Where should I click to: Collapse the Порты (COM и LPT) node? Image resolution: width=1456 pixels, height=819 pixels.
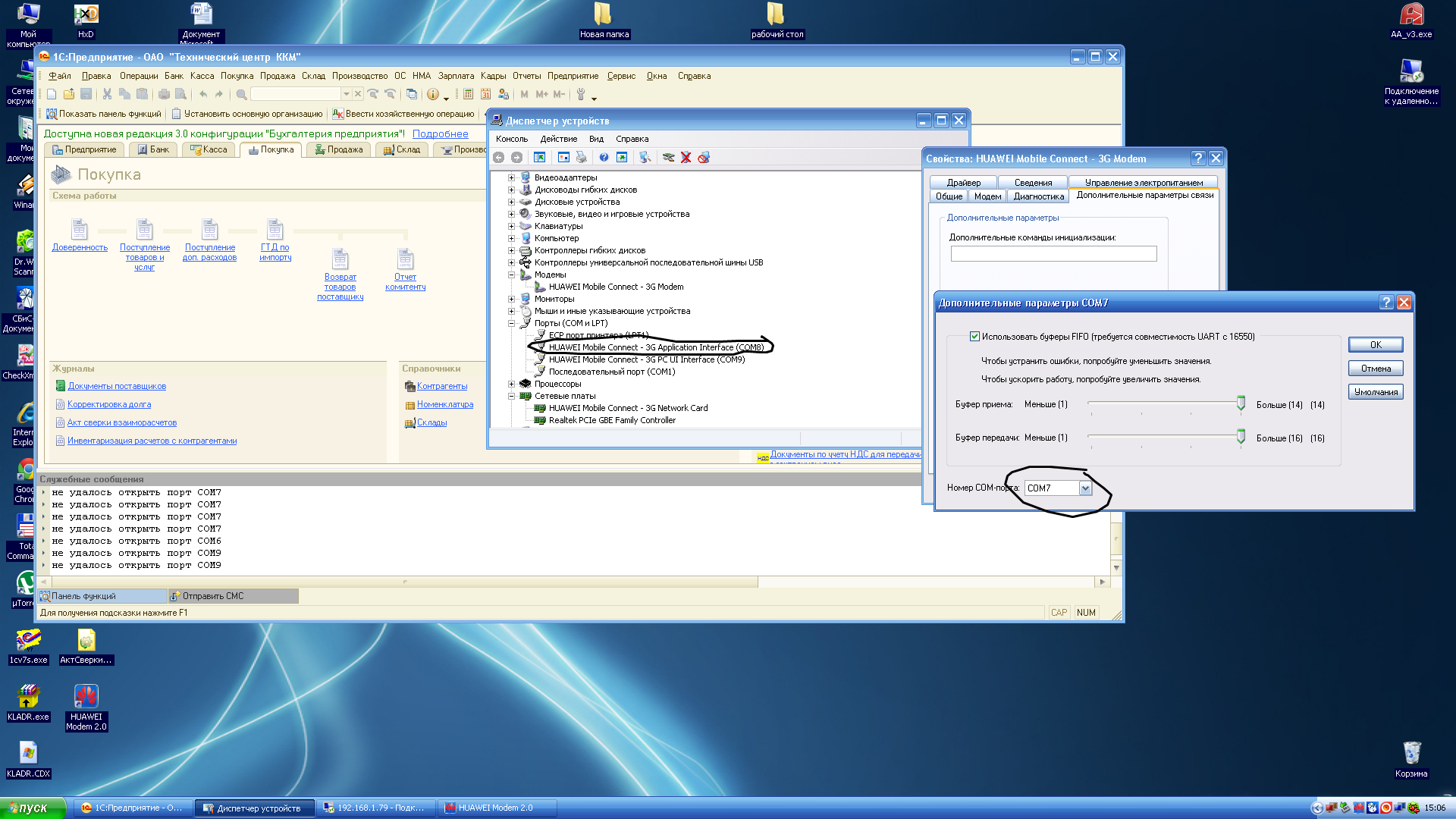click(x=511, y=323)
